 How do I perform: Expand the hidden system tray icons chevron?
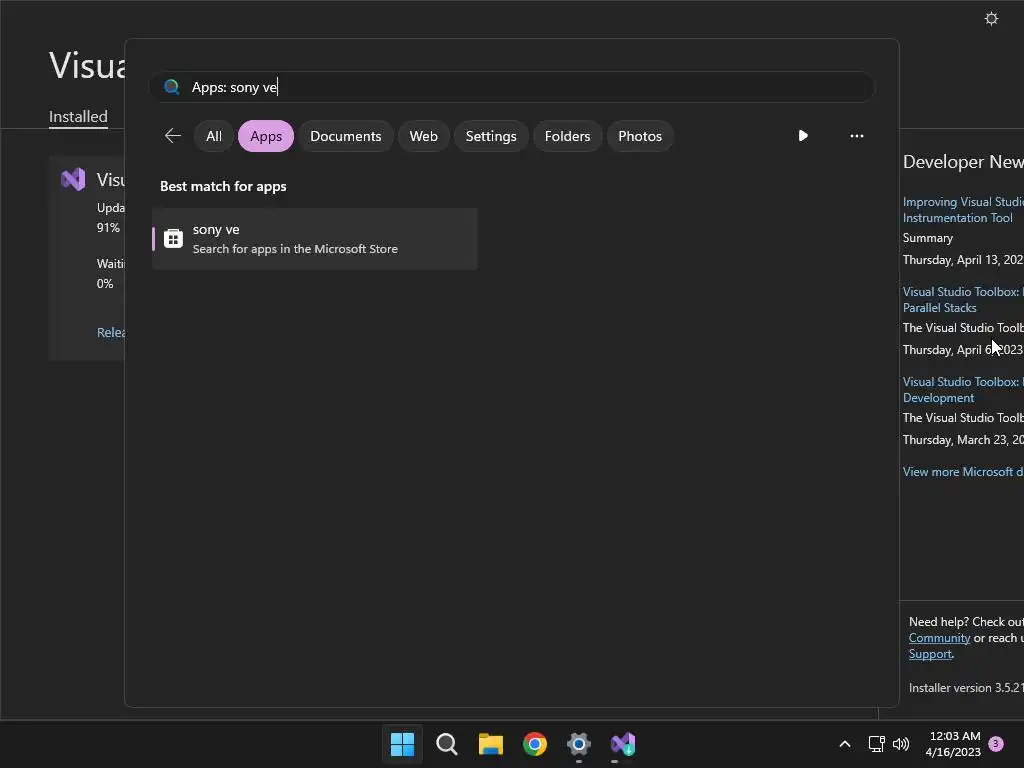click(844, 744)
